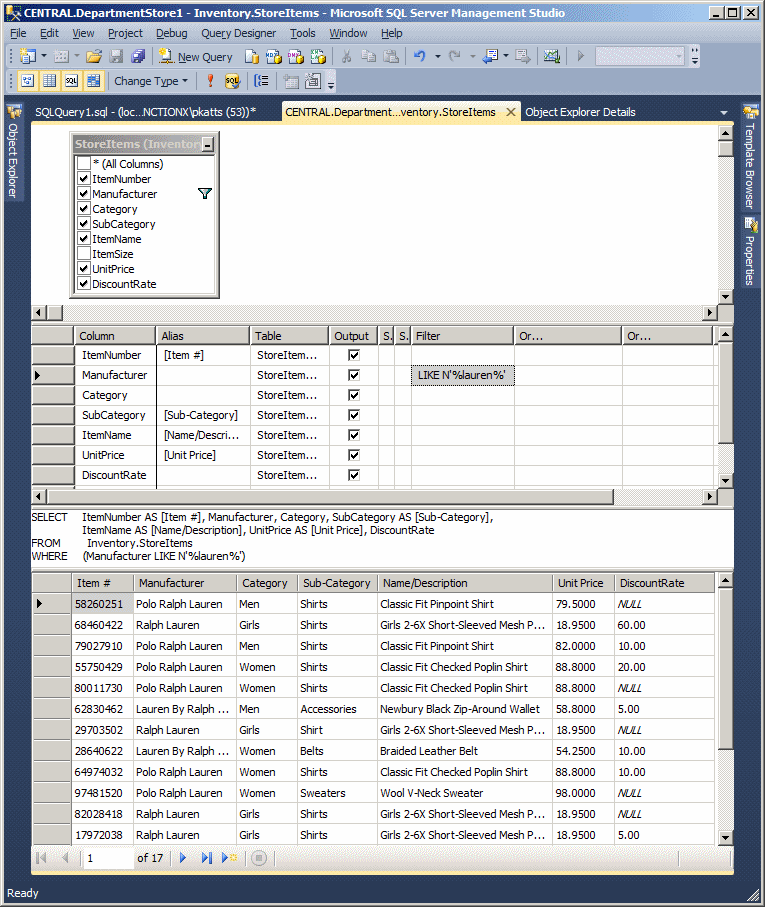Viewport: 765px width, 907px height.
Task: Toggle the Show Diagram Pane icon
Action: [27, 81]
